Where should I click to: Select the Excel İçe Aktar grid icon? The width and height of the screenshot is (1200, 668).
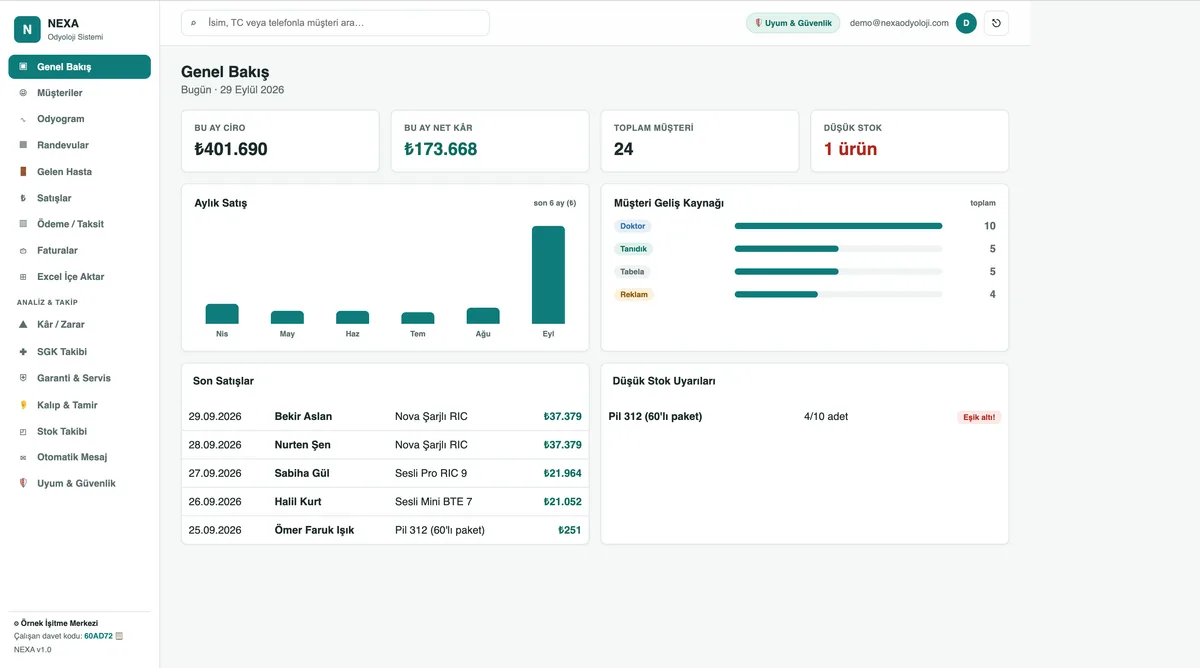[23, 277]
